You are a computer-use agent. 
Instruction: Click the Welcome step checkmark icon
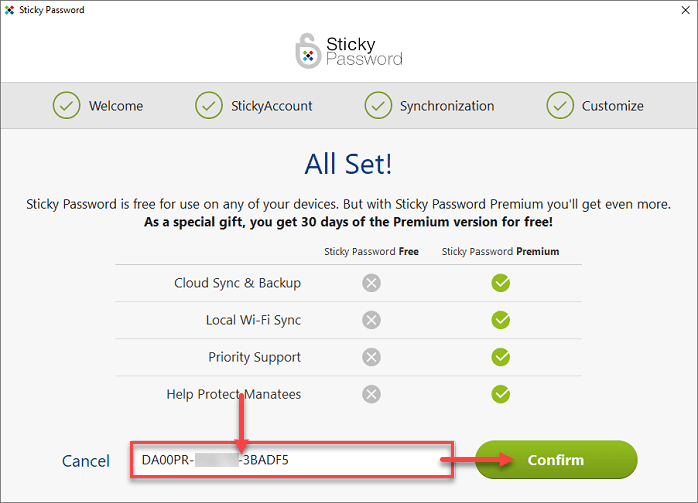[67, 105]
